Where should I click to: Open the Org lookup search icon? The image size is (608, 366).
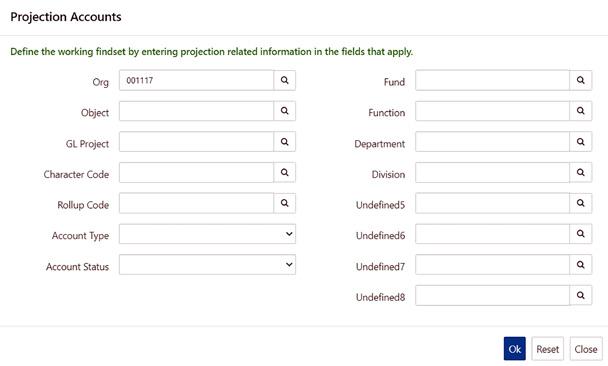285,80
